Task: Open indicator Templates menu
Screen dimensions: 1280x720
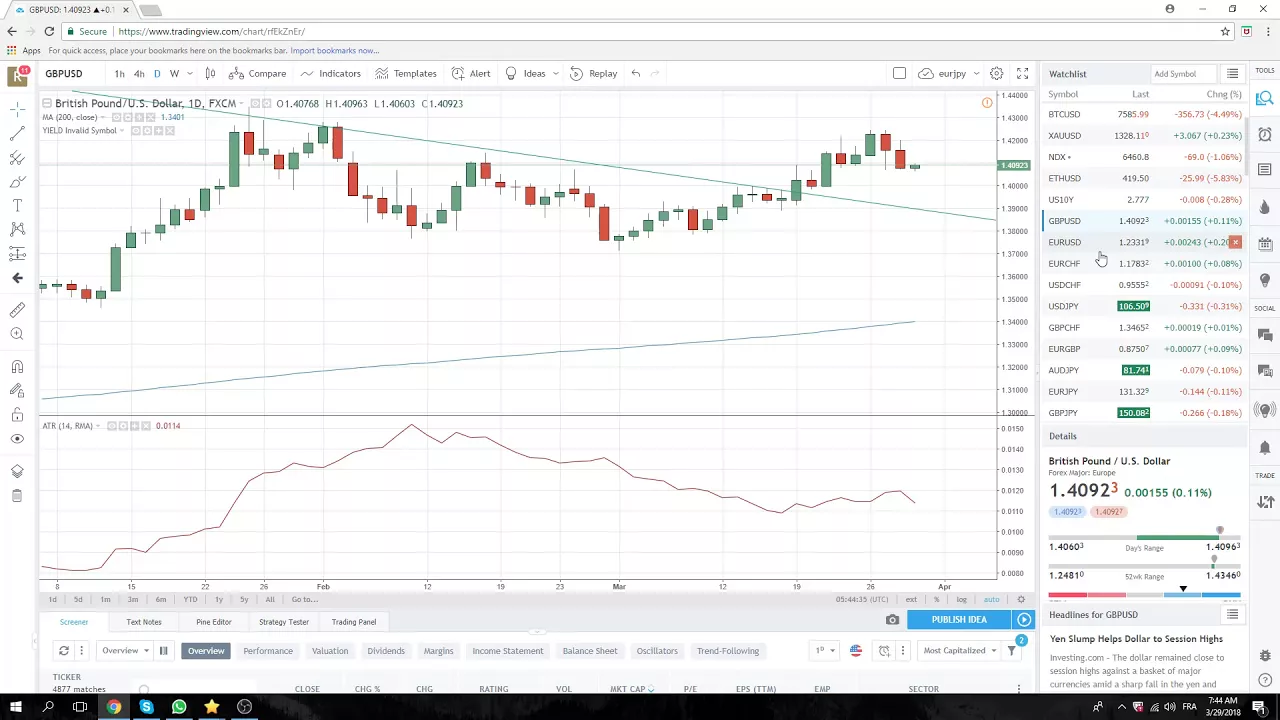Action: pos(405,73)
